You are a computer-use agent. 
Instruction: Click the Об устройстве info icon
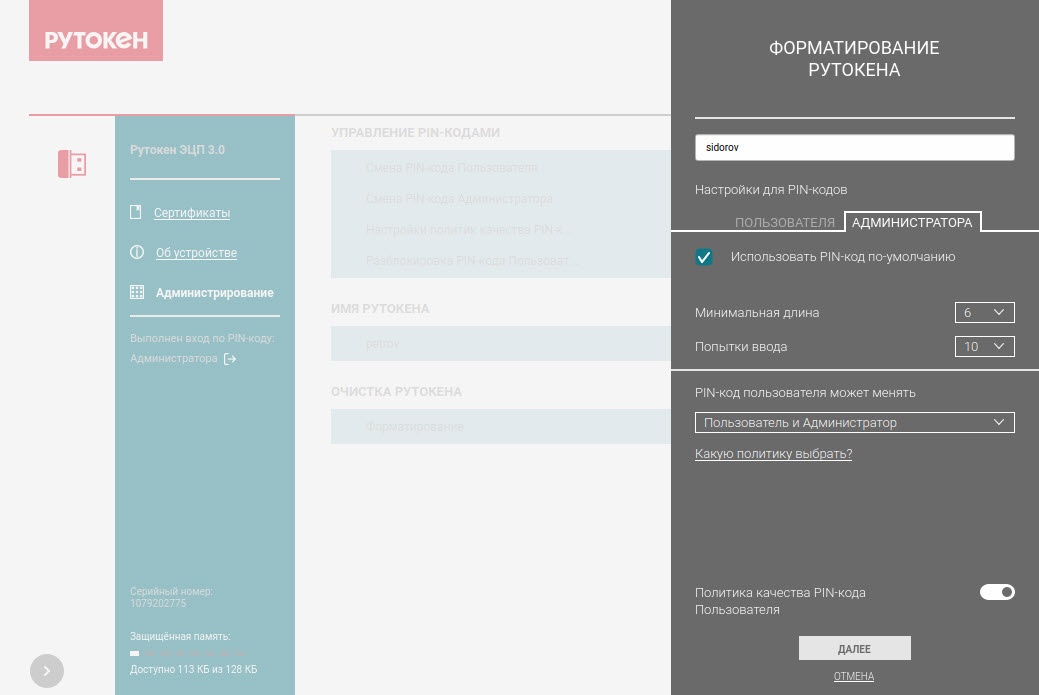(x=137, y=252)
